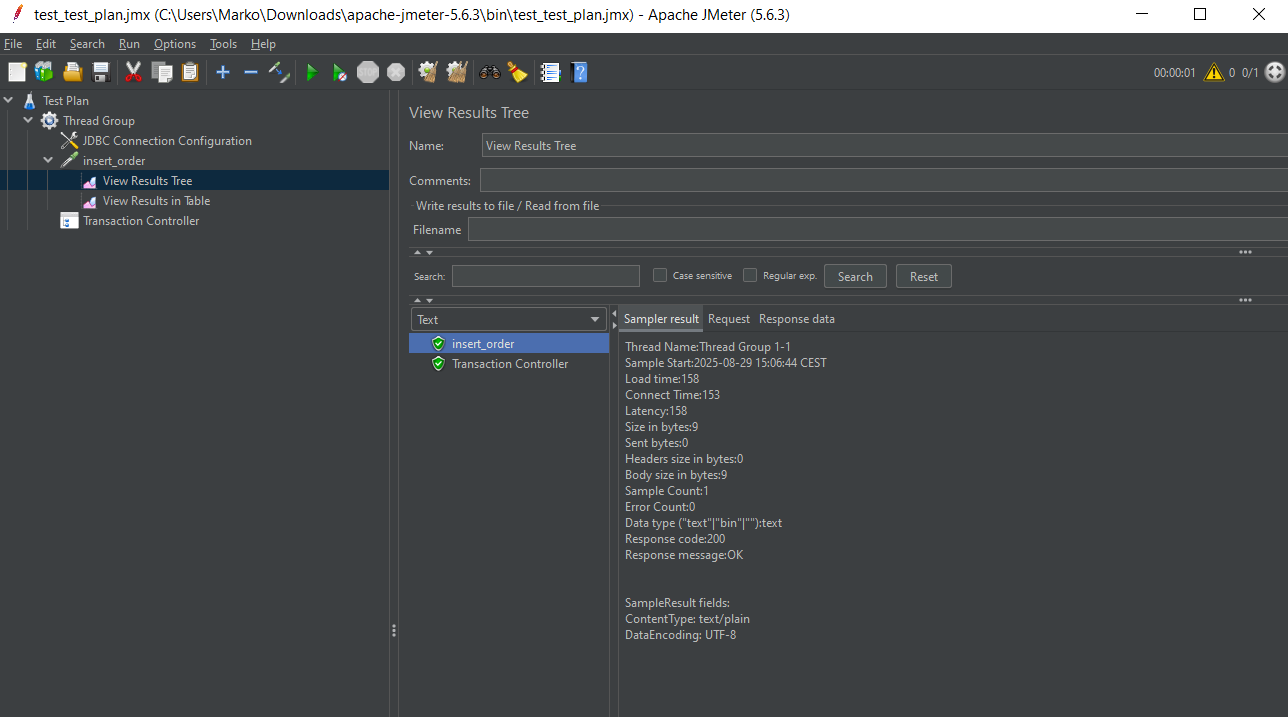Screen dimensions: 1288x717
Task: Collapse the Thread Group tree node
Action: pyautogui.click(x=29, y=121)
